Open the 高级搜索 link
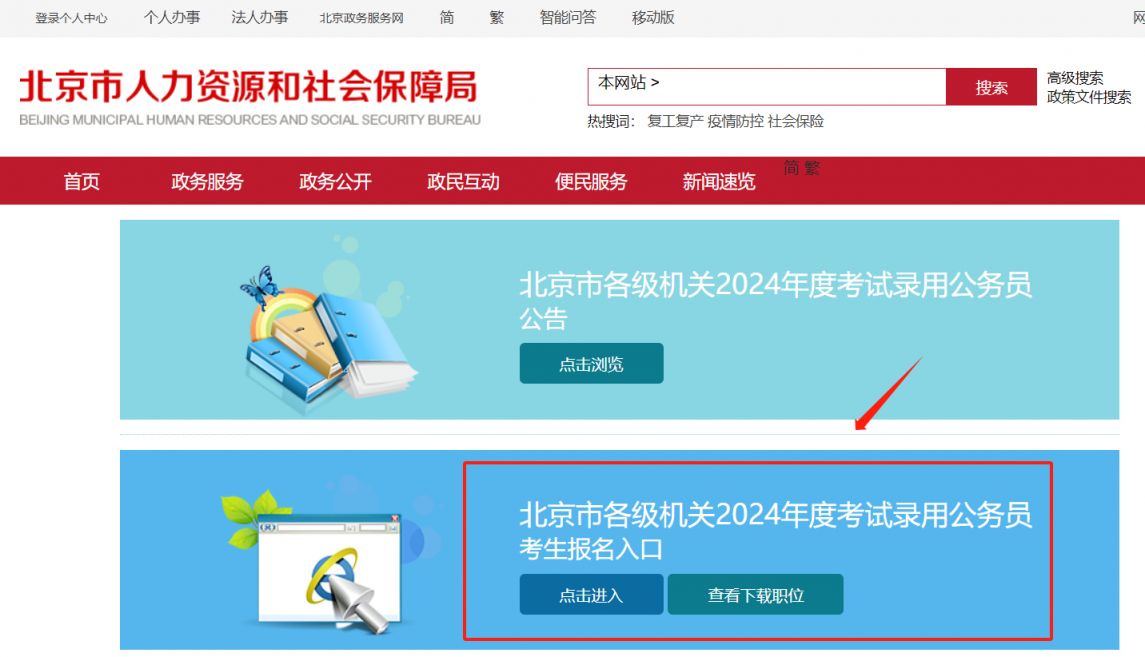Image resolution: width=1145 pixels, height=657 pixels. click(x=1075, y=77)
